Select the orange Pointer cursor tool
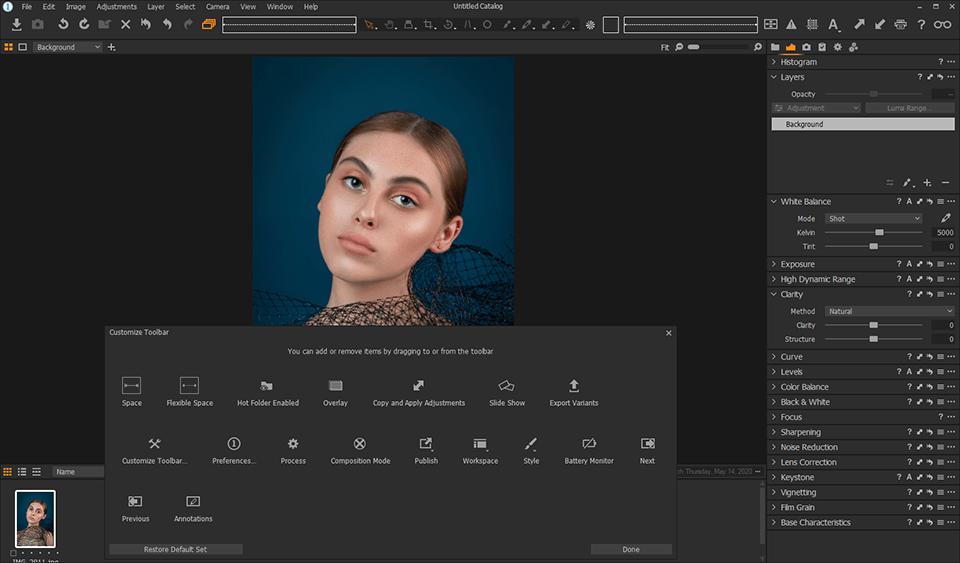 click(x=369, y=25)
